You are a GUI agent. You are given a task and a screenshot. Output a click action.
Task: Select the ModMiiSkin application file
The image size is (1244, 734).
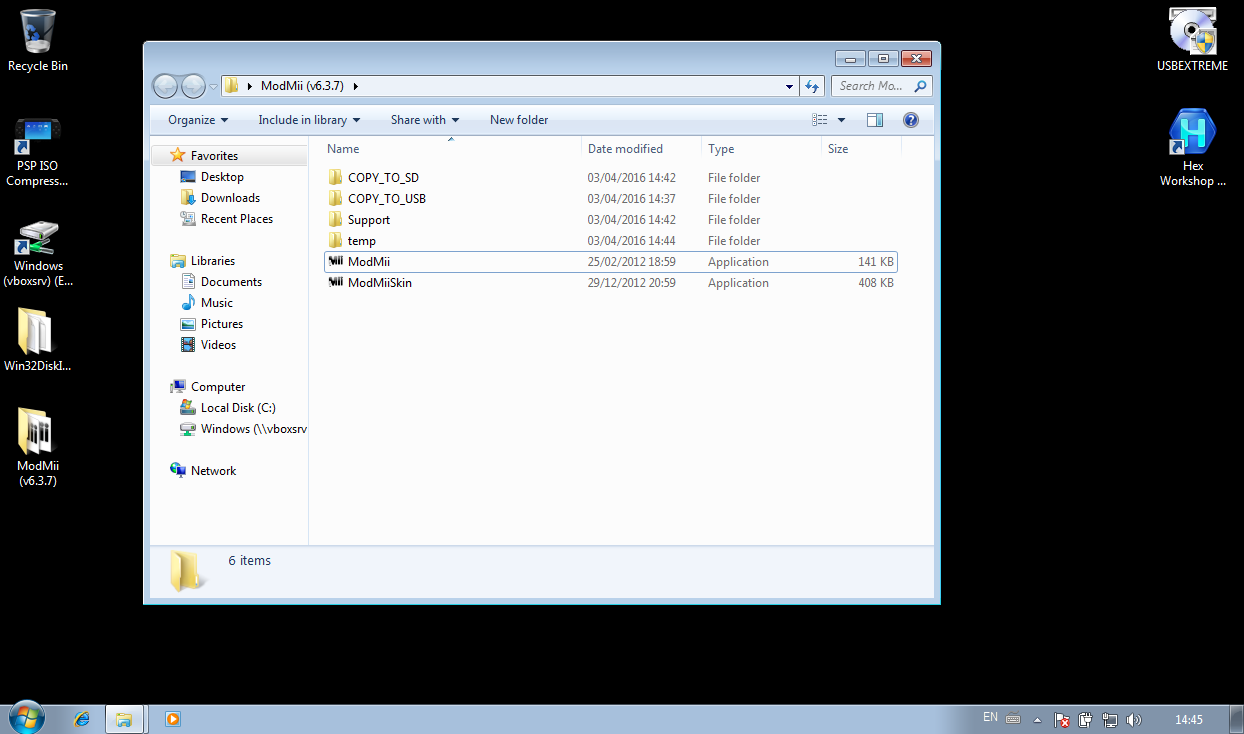pyautogui.click(x=379, y=283)
